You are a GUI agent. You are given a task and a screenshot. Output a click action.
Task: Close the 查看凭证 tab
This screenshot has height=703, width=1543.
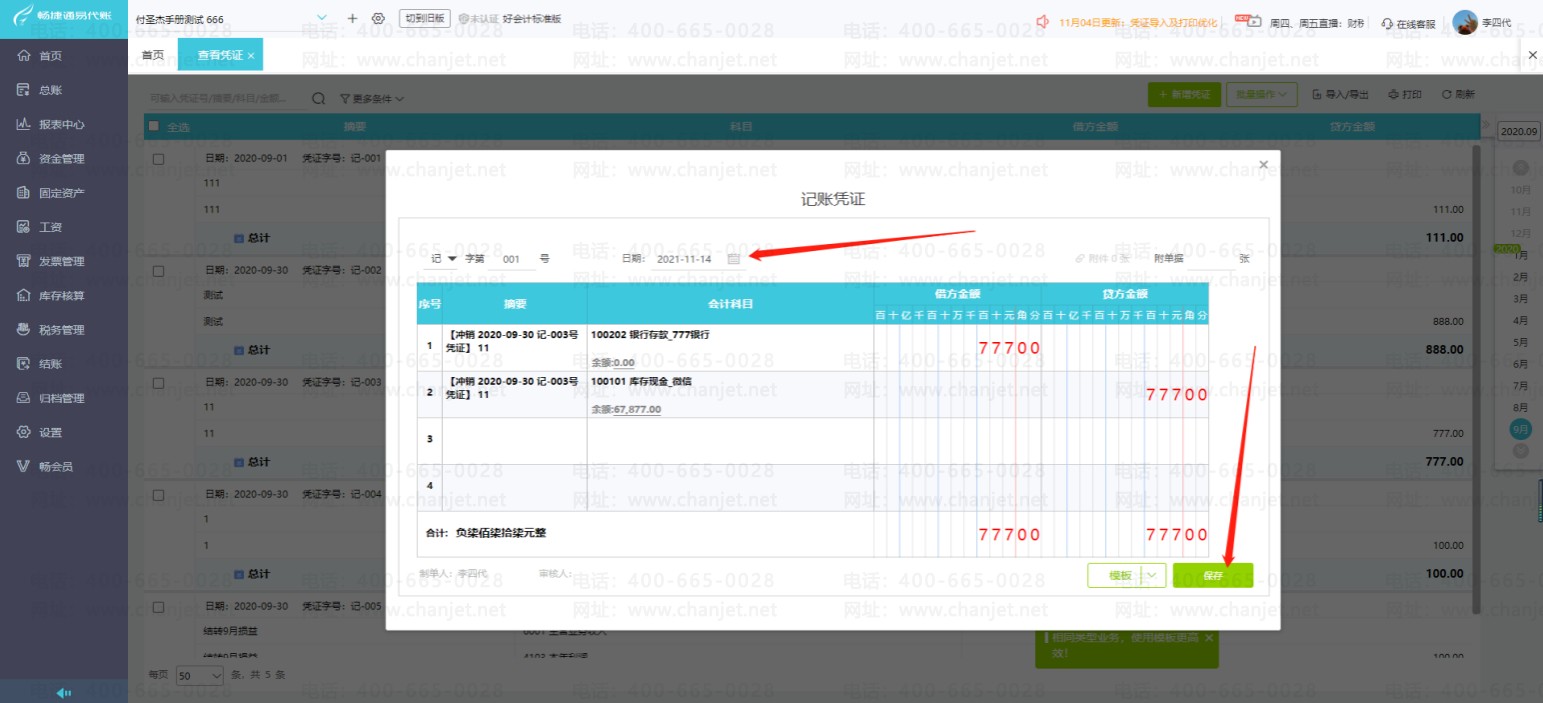pos(251,56)
